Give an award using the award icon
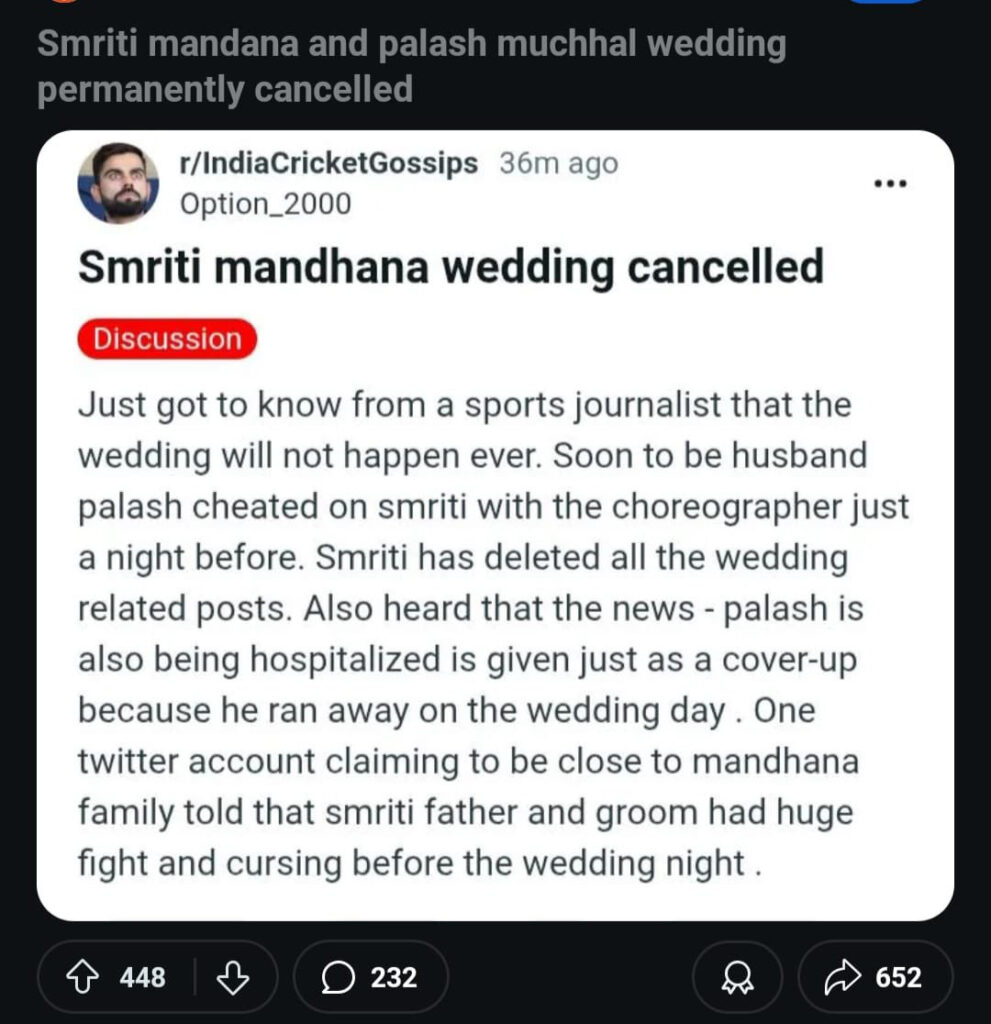 [x=738, y=977]
